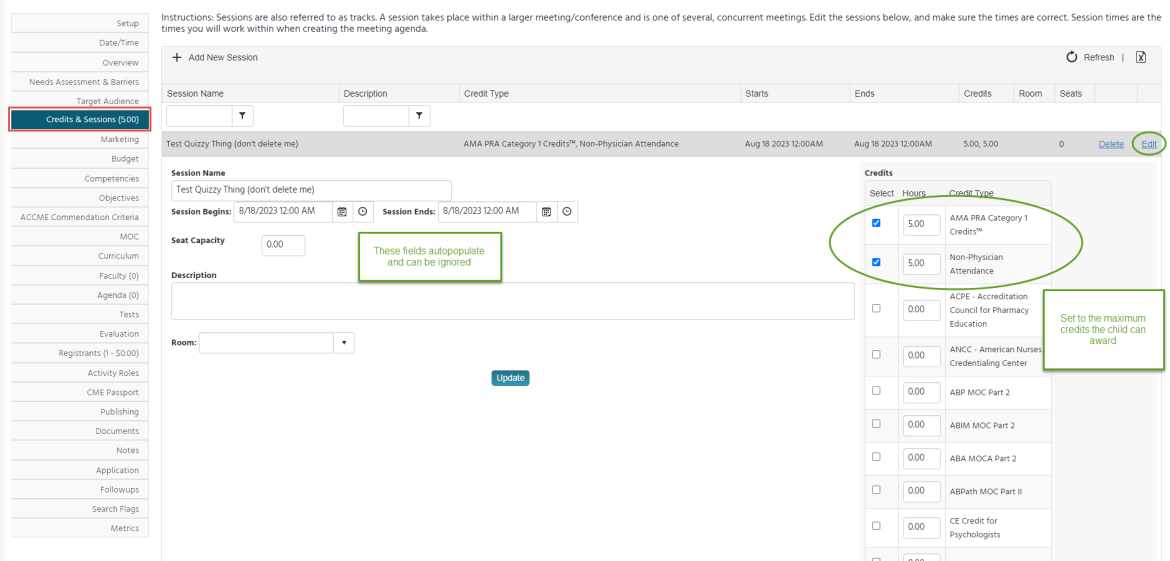Enable the ABP MOC Part 2 checkbox
The image size is (1170, 561).
click(x=876, y=391)
